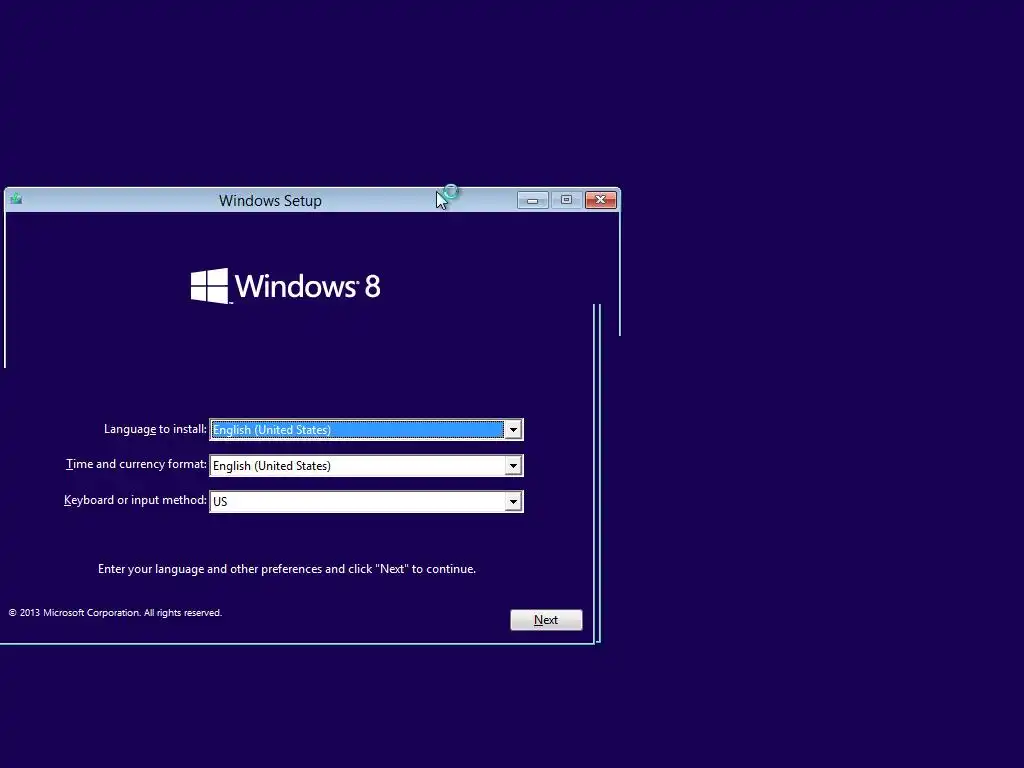The height and width of the screenshot is (768, 1024).
Task: Close the Windows Setup window
Action: (601, 200)
